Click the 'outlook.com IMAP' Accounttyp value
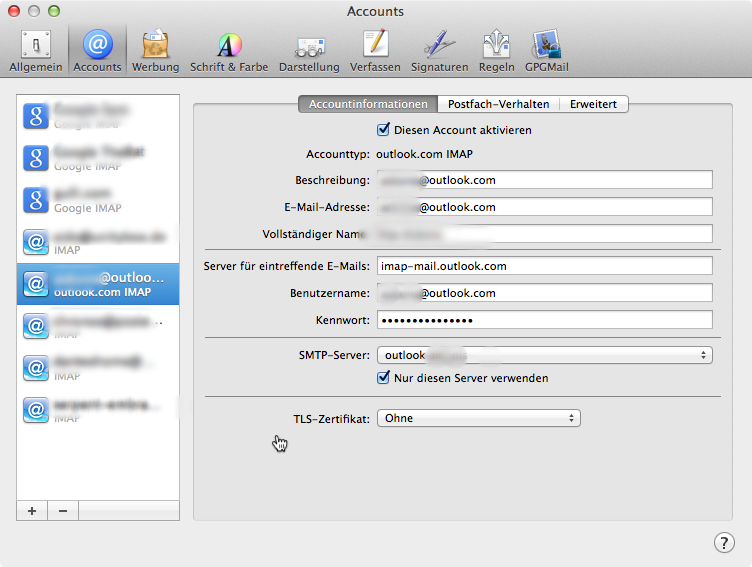752x567 pixels. 424,154
